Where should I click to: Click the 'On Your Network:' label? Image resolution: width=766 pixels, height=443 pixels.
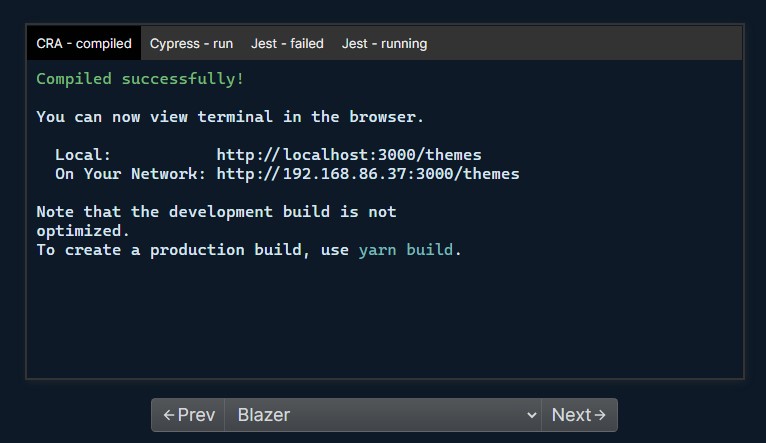[130, 174]
